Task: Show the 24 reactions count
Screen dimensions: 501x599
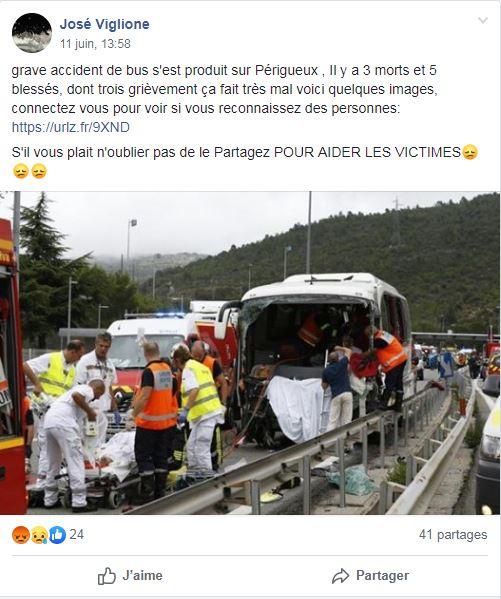Action: pyautogui.click(x=76, y=534)
